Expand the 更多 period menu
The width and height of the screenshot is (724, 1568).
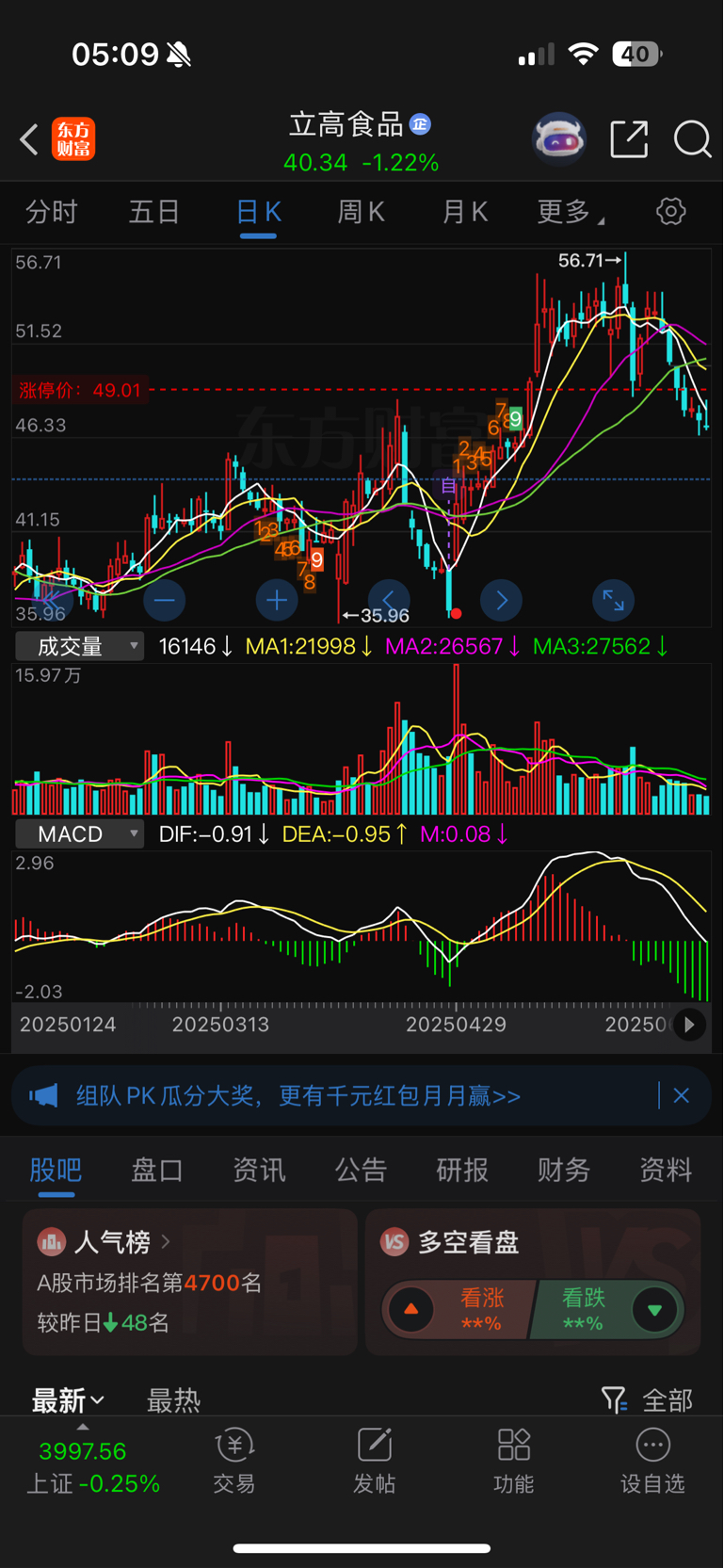click(571, 212)
